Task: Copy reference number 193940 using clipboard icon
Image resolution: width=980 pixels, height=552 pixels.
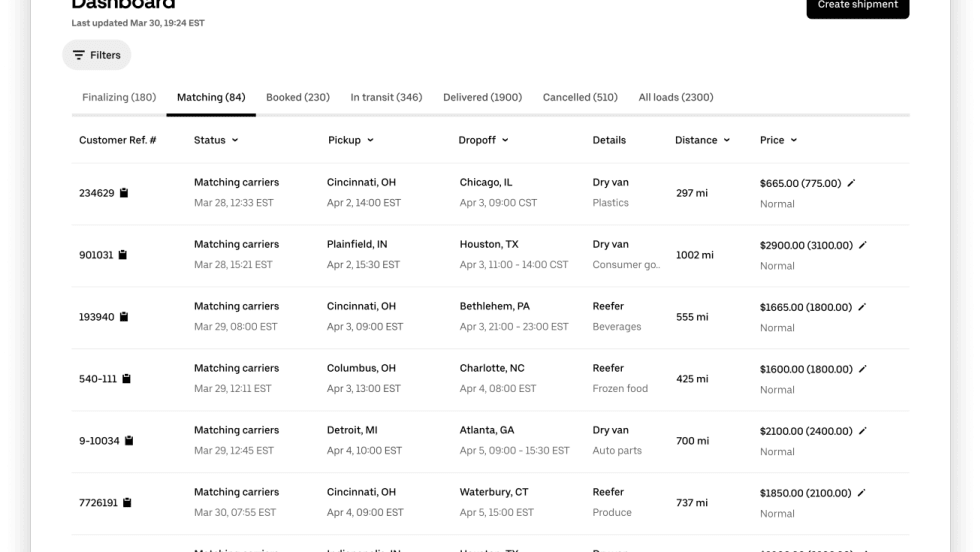Action: (x=124, y=317)
